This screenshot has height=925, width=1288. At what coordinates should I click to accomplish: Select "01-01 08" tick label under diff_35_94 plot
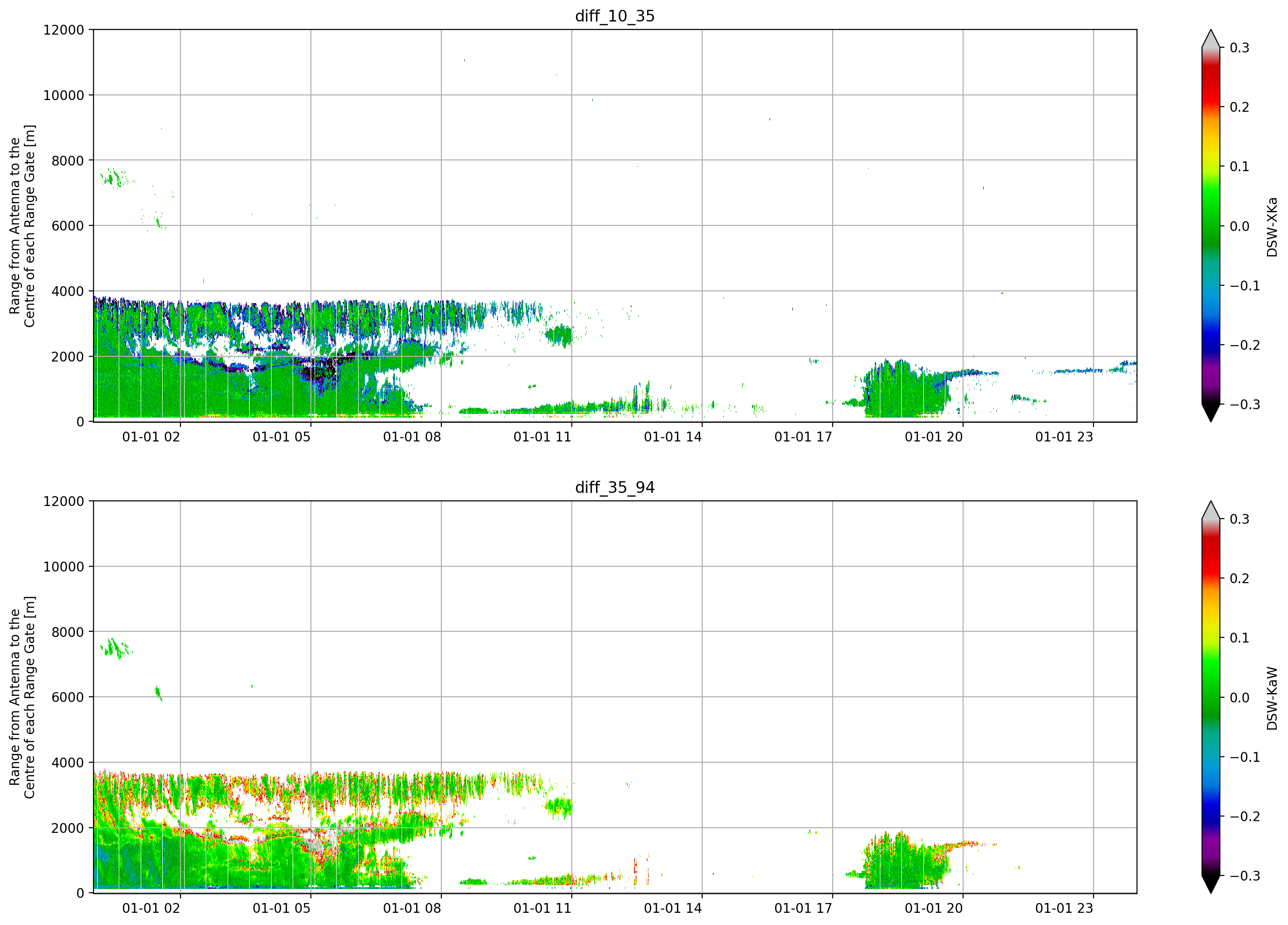click(x=412, y=909)
